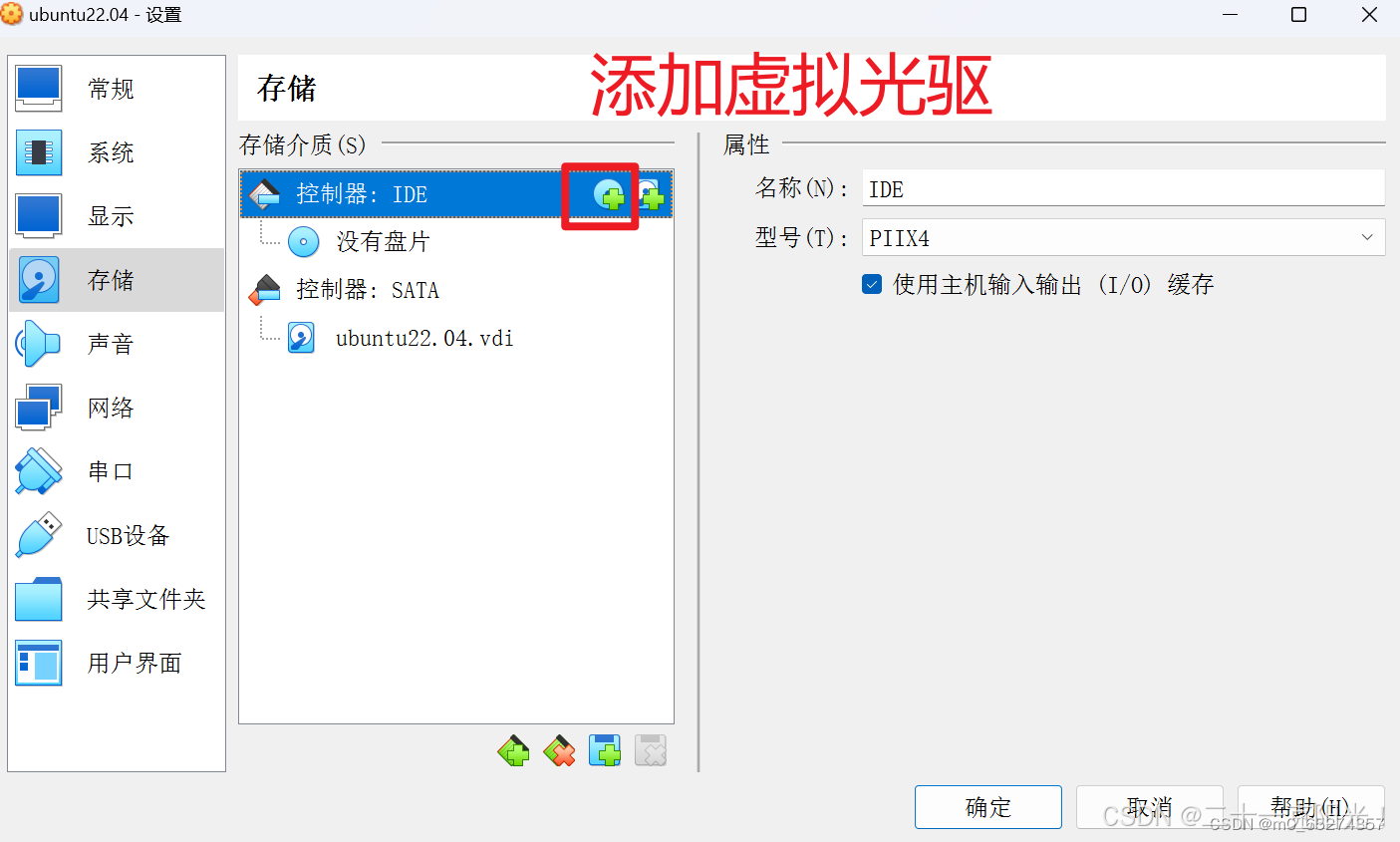The width and height of the screenshot is (1400, 842).
Task: Click greyed remove attachment icon
Action: [651, 750]
